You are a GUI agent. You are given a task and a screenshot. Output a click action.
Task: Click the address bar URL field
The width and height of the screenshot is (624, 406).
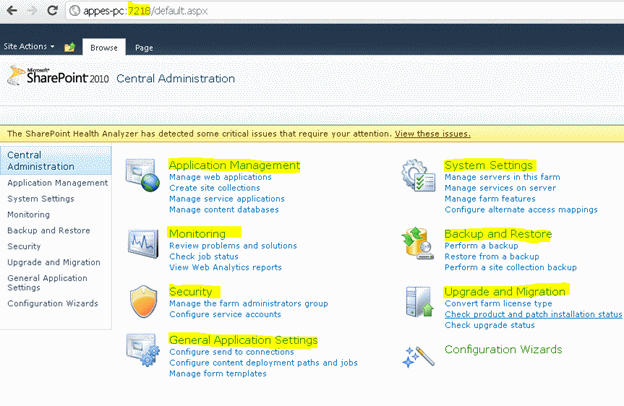coord(346,11)
